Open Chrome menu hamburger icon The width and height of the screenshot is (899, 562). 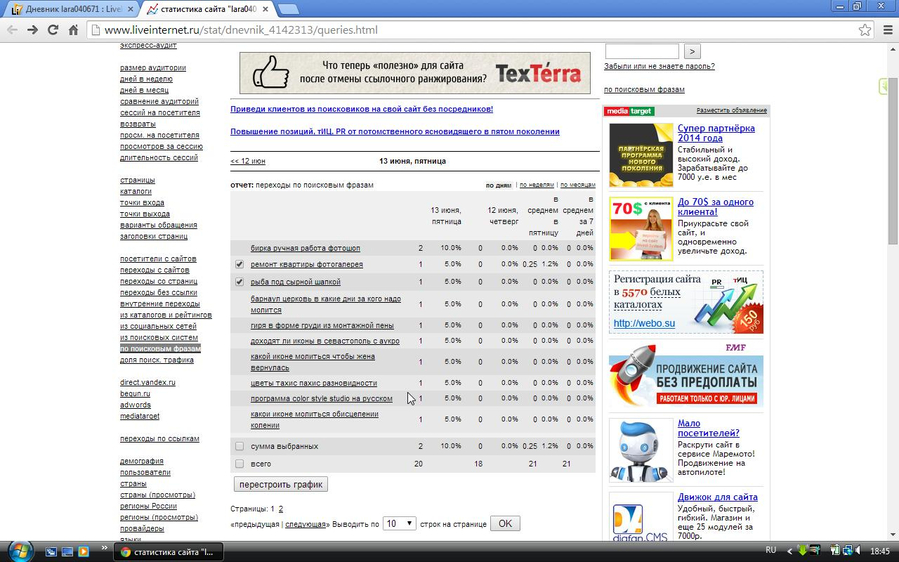(888, 30)
